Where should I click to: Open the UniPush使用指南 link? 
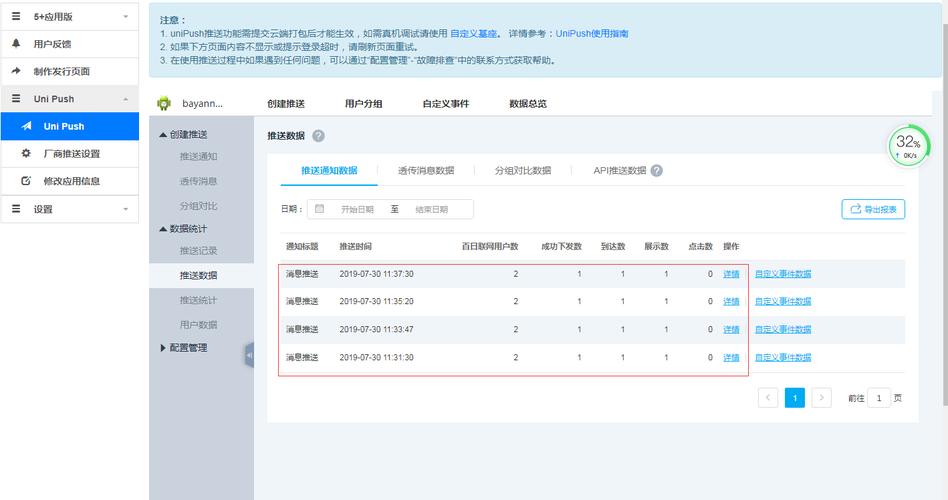592,33
